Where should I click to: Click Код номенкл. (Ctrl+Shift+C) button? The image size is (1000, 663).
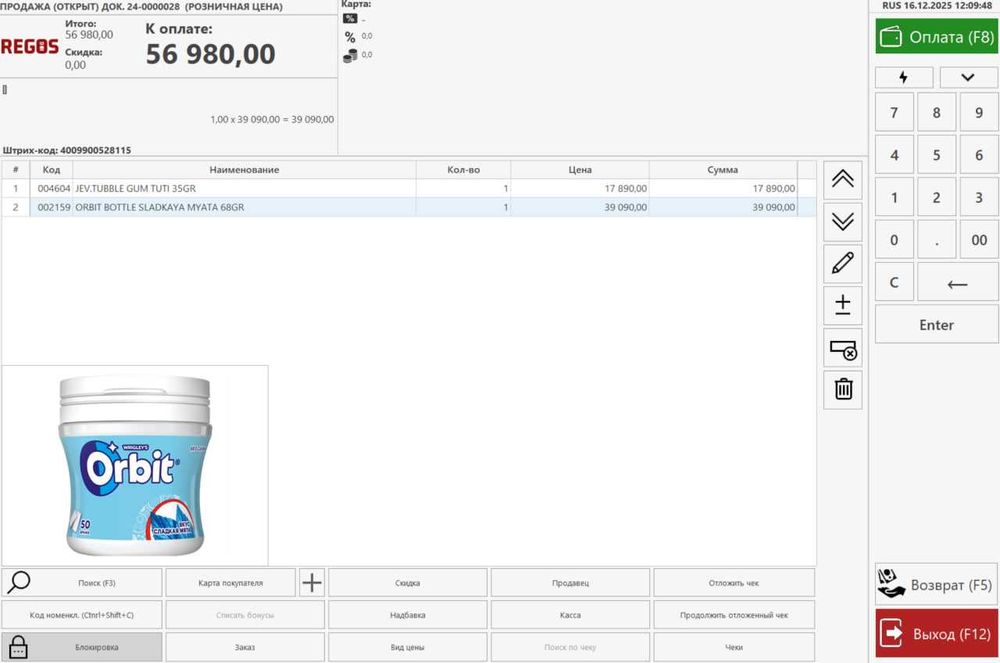pyautogui.click(x=82, y=615)
